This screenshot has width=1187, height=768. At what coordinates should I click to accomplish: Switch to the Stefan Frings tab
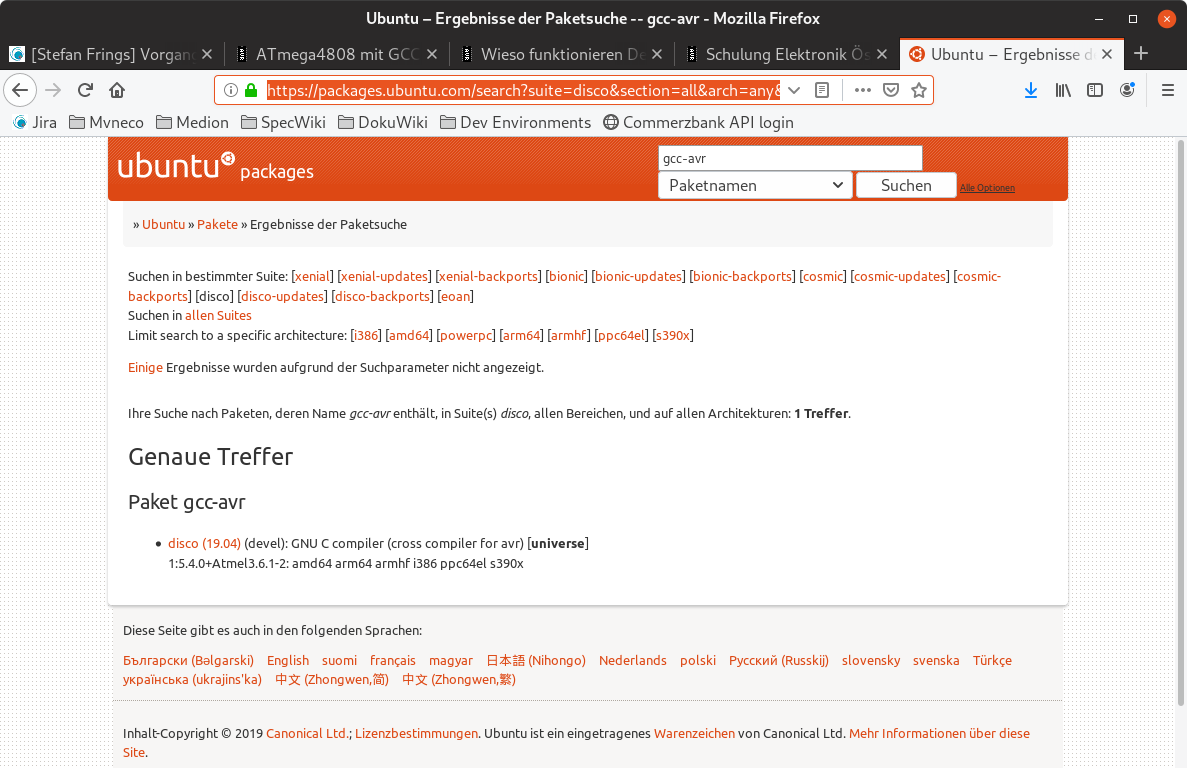click(112, 54)
